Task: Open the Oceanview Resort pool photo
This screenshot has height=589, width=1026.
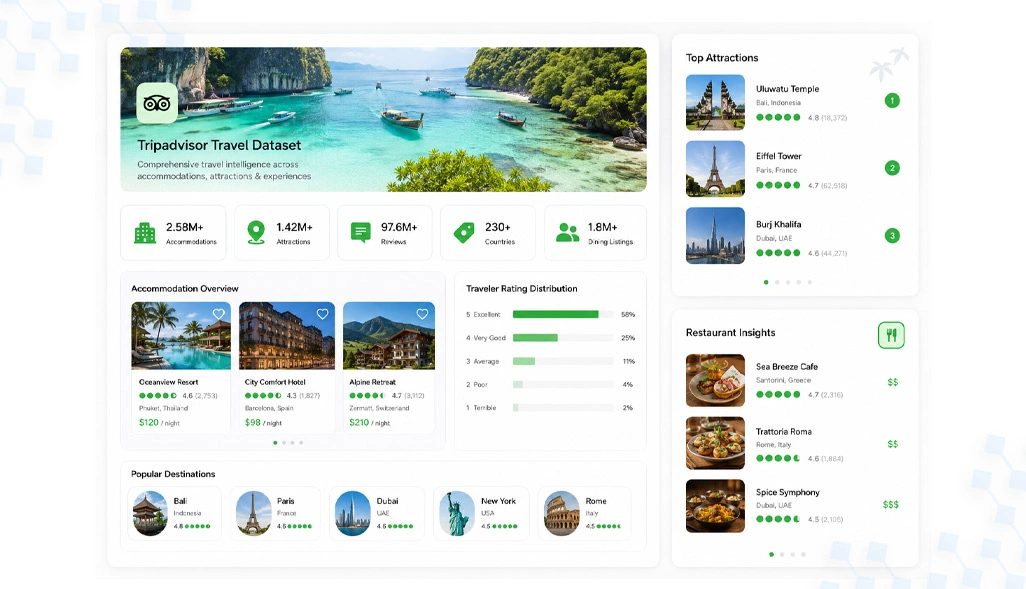Action: click(x=181, y=336)
